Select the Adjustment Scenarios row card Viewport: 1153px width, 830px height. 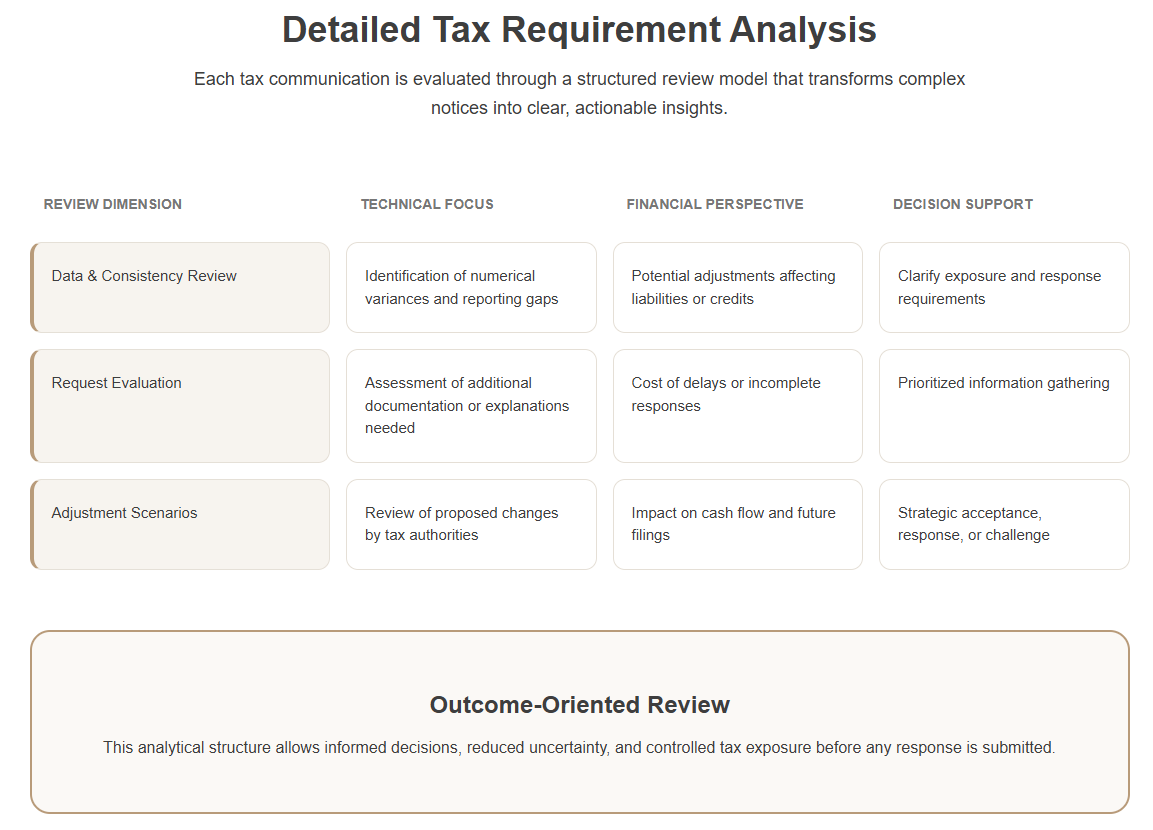coord(180,524)
